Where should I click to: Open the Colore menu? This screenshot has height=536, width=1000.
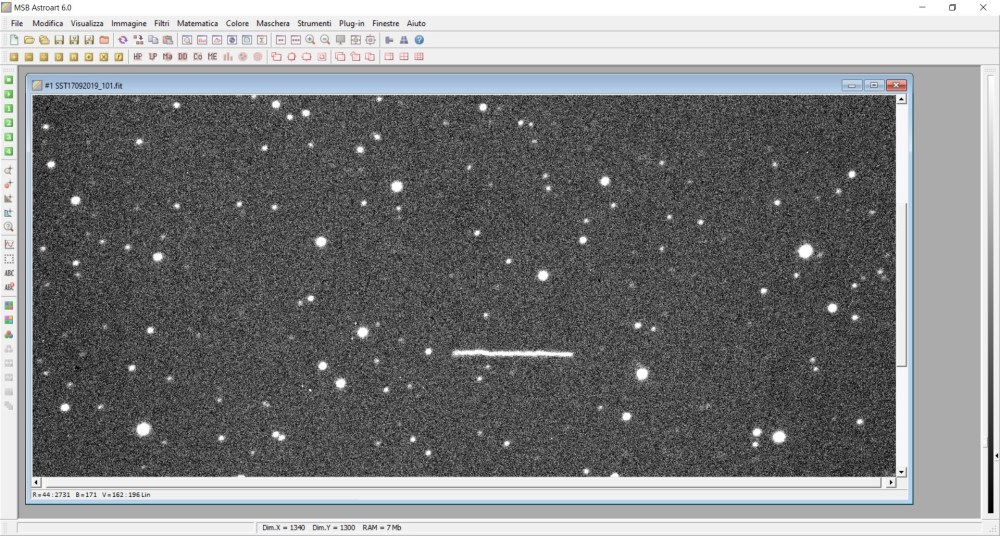[237, 24]
